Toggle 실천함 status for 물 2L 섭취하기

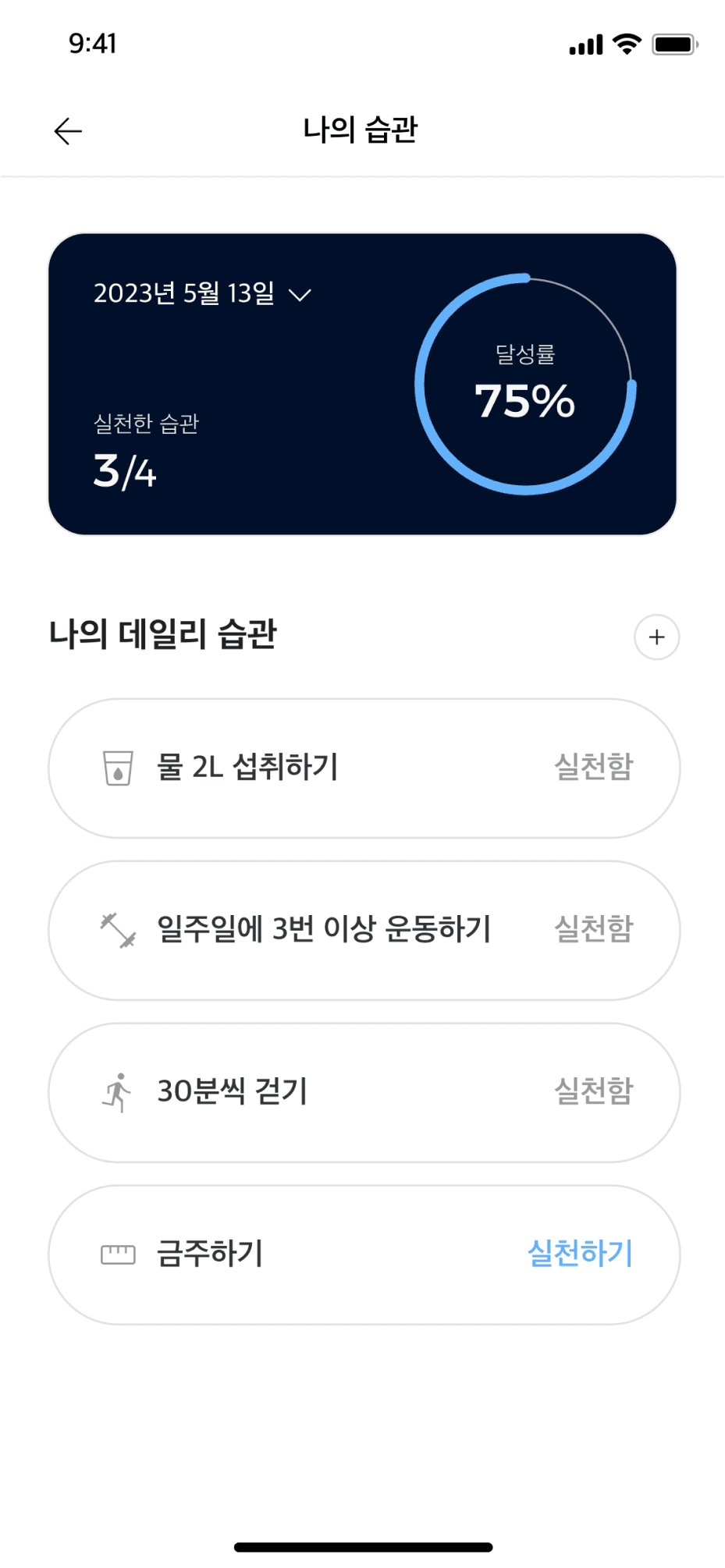(593, 767)
